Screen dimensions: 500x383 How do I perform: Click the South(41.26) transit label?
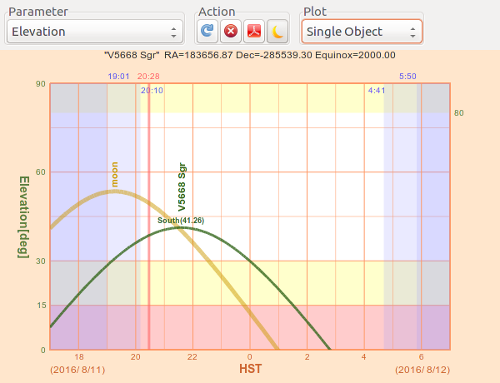coord(181,220)
